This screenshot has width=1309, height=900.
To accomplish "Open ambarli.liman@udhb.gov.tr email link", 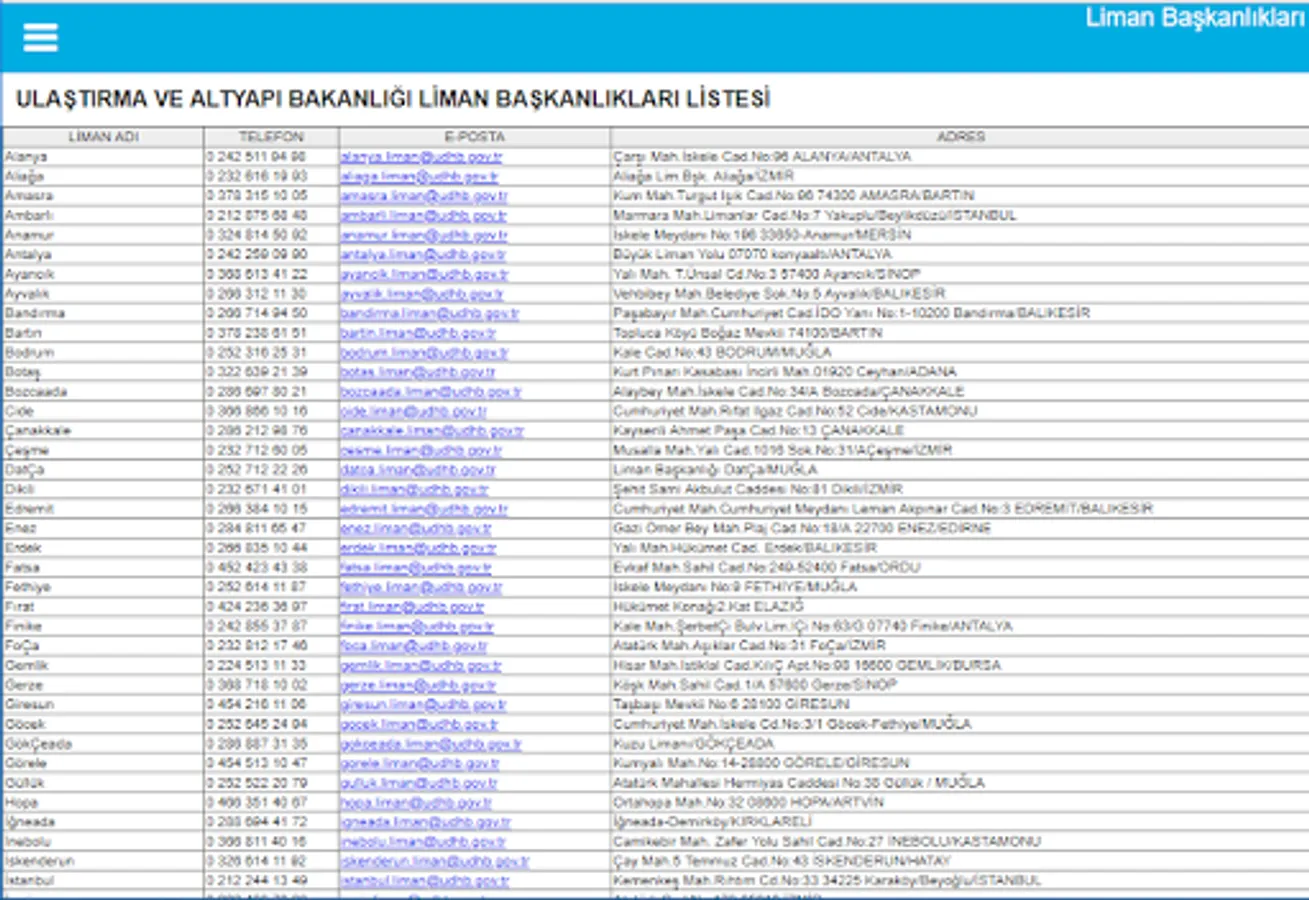I will [x=424, y=215].
